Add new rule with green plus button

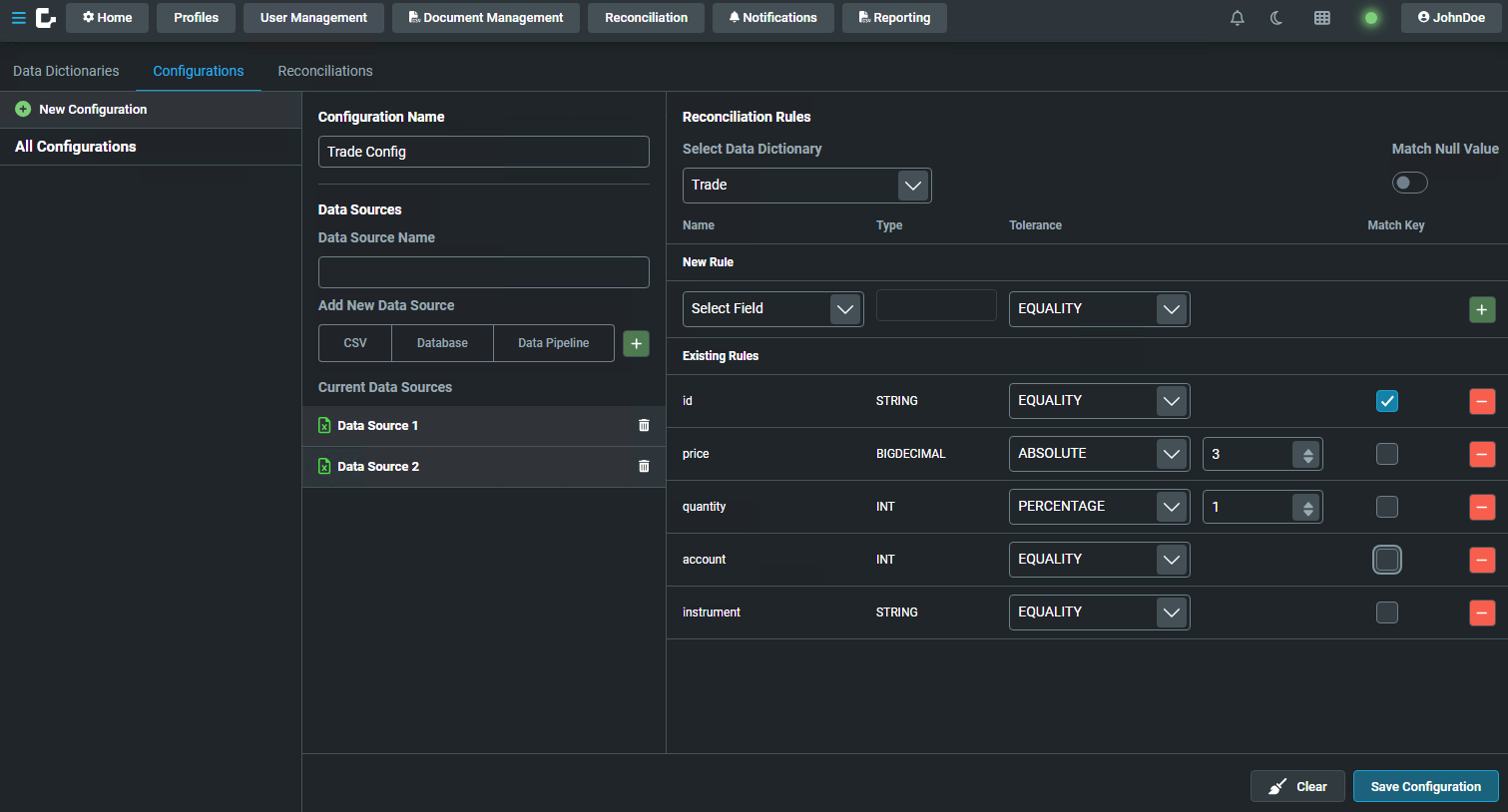(1482, 310)
